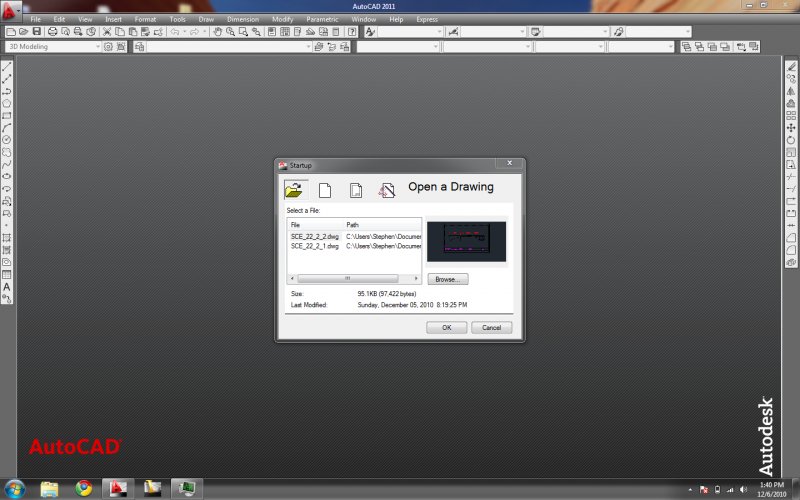This screenshot has height=500, width=800.
Task: Select the Rectangle tool in the Draw toolbar
Action: pyautogui.click(x=7, y=115)
